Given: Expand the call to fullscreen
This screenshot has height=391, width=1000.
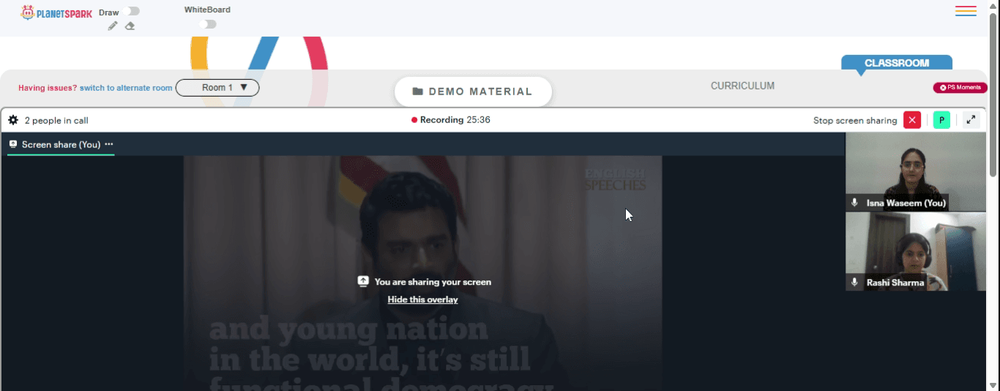Looking at the screenshot, I should (971, 120).
